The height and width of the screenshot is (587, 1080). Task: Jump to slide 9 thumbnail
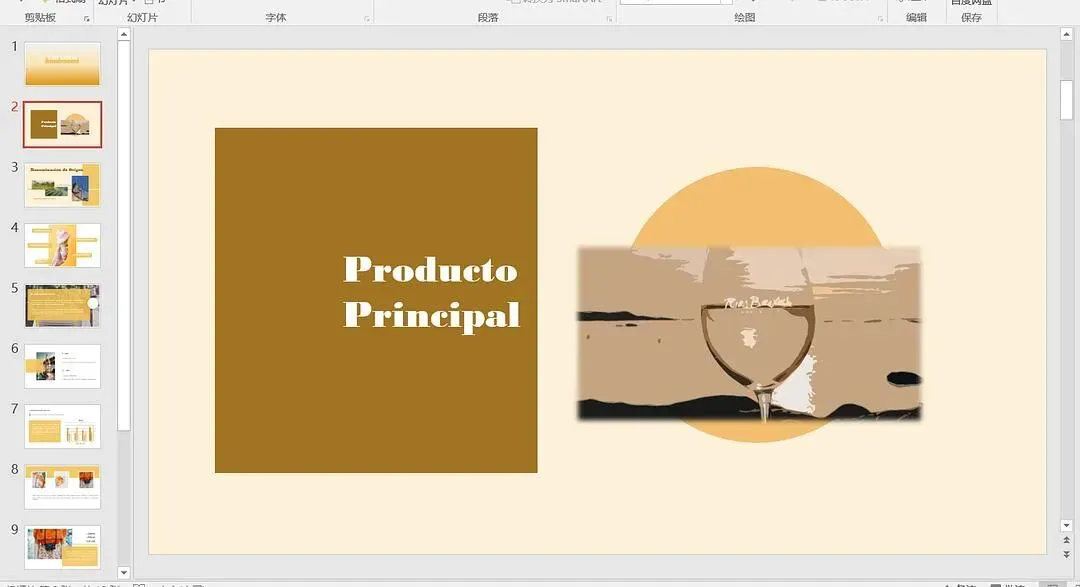coord(63,547)
